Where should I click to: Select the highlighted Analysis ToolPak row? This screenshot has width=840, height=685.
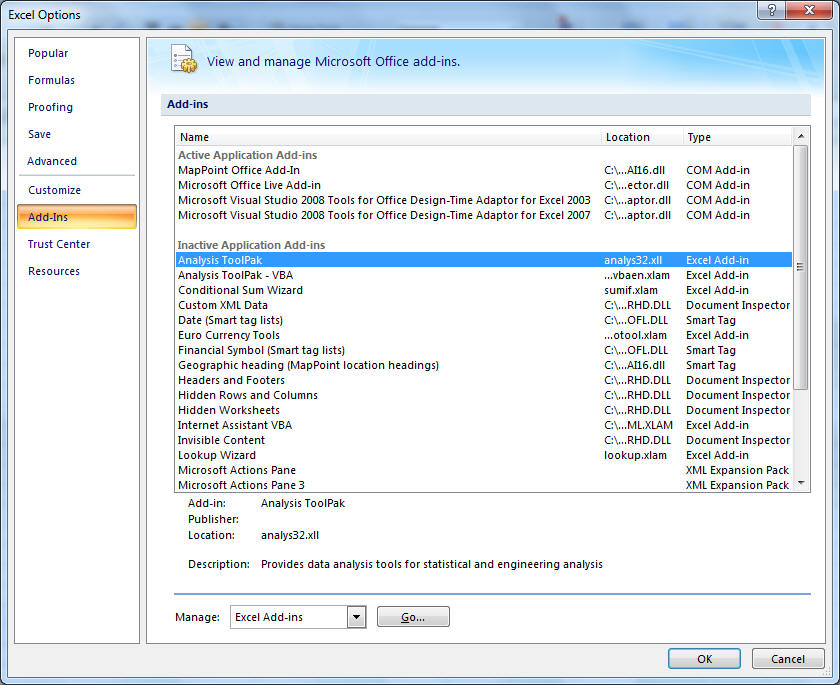[484, 260]
